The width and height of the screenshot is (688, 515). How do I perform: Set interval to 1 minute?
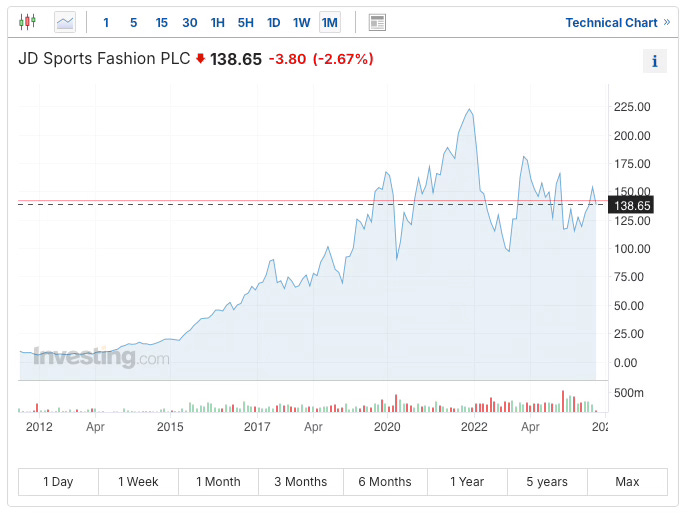coord(106,23)
